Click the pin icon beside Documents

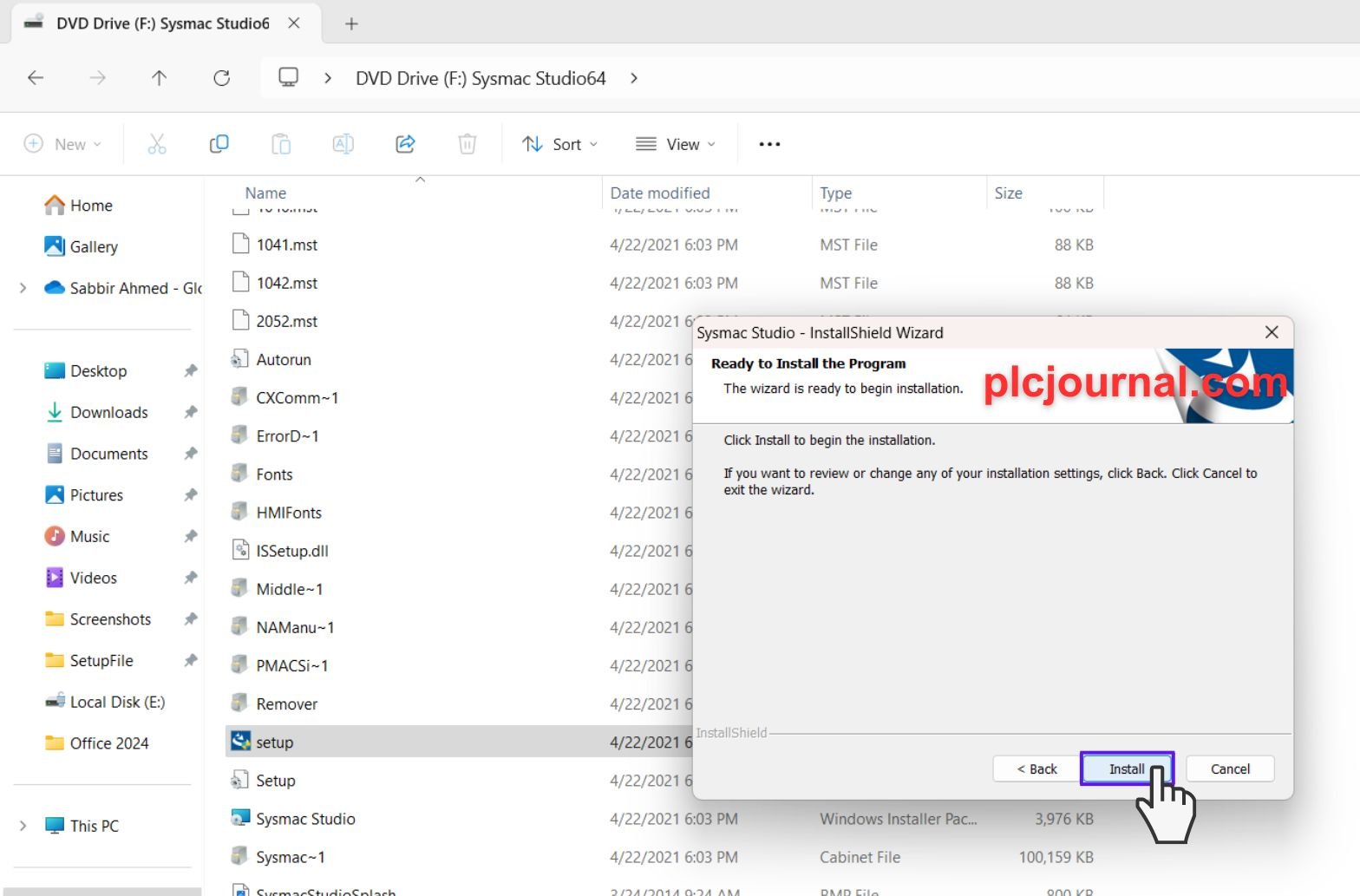(x=191, y=454)
